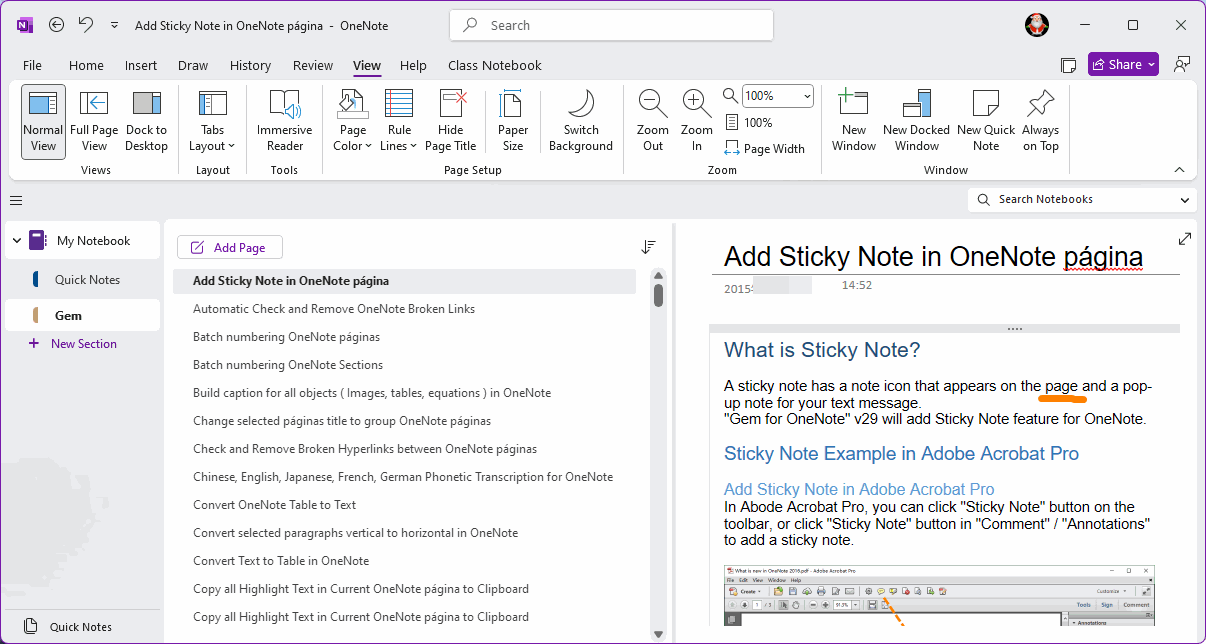This screenshot has height=644, width=1206.
Task: Select Normal View
Action: click(x=43, y=122)
